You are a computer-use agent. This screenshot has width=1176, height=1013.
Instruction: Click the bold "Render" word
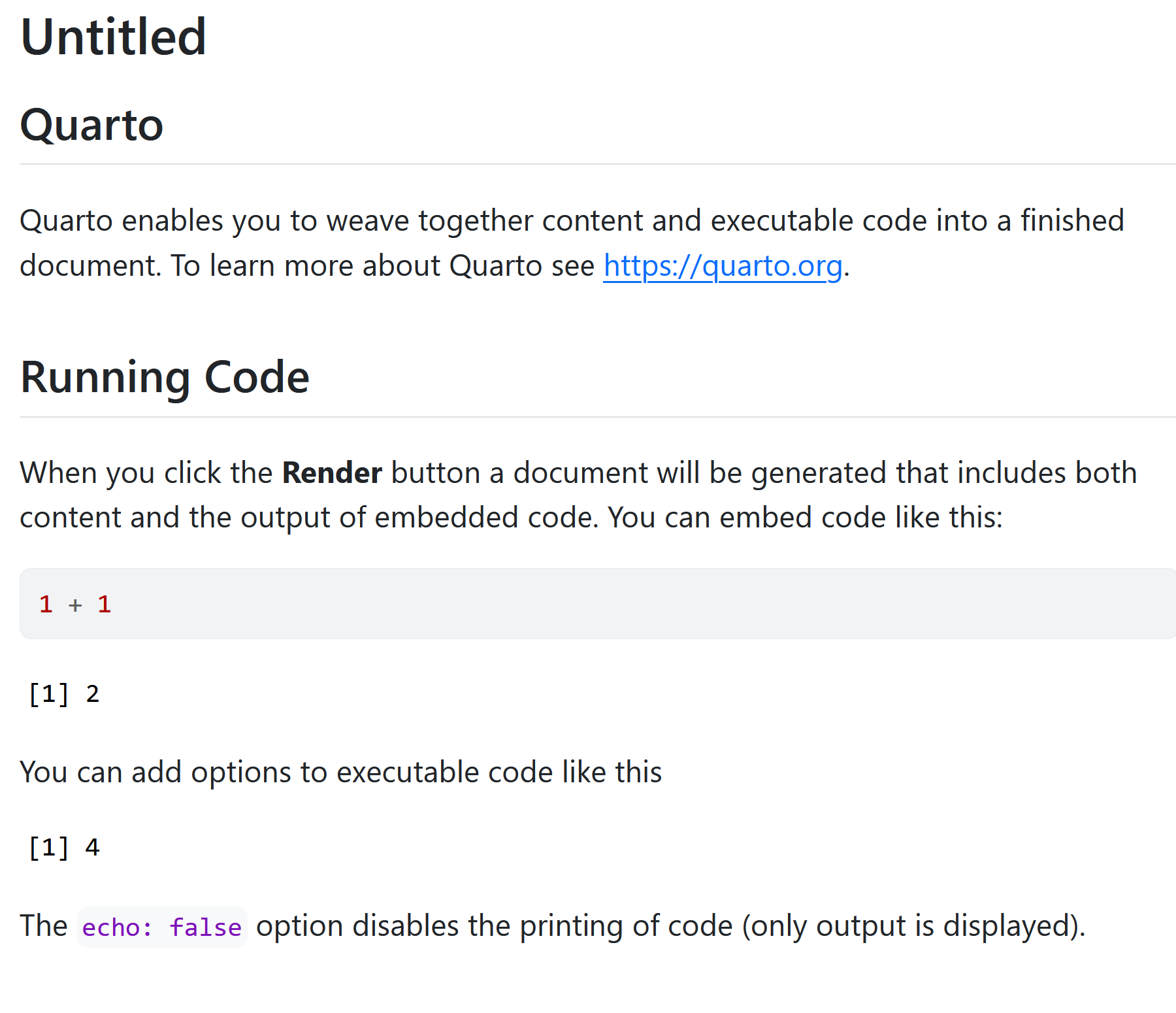point(332,473)
